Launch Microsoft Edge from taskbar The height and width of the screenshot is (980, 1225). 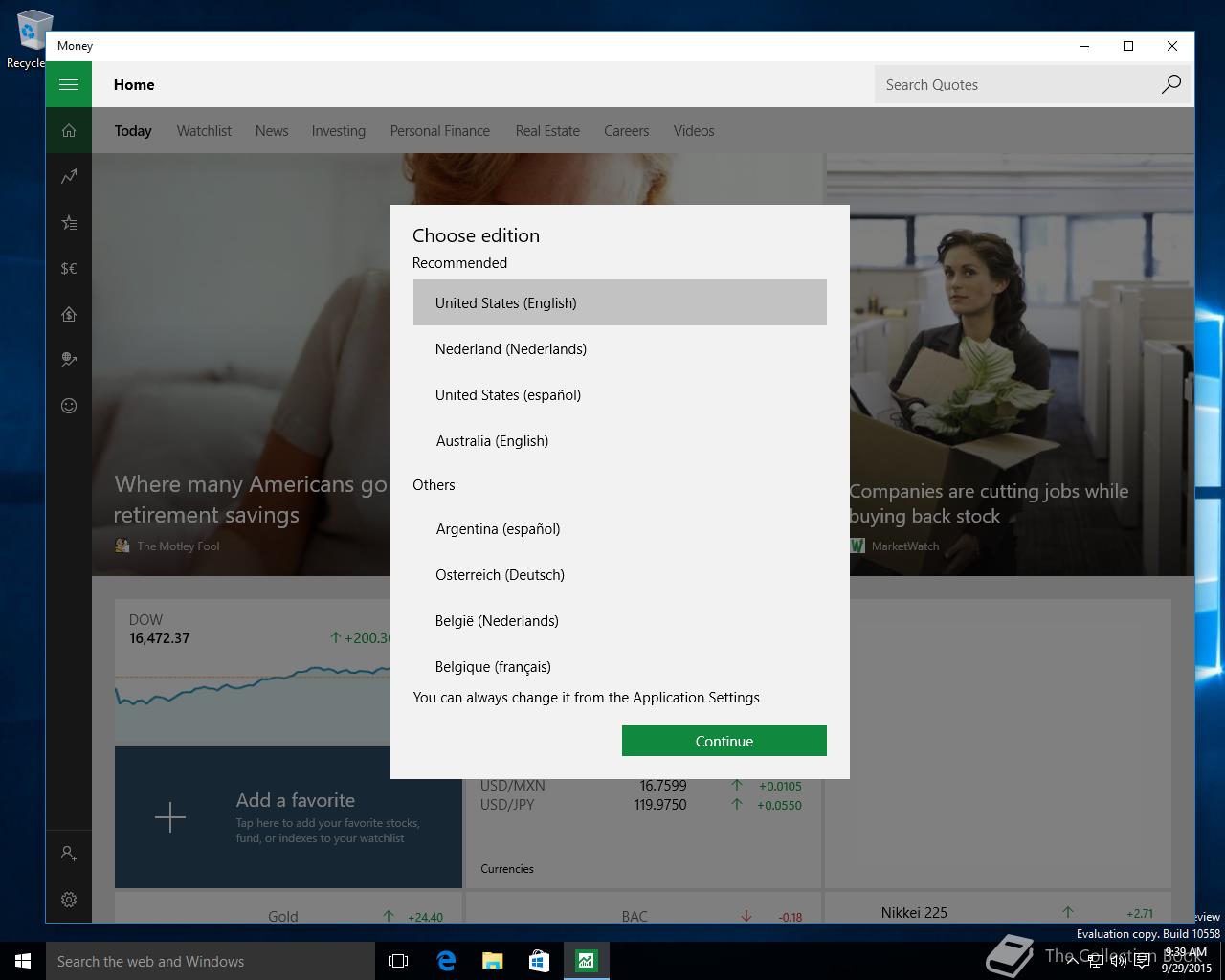pyautogui.click(x=446, y=961)
